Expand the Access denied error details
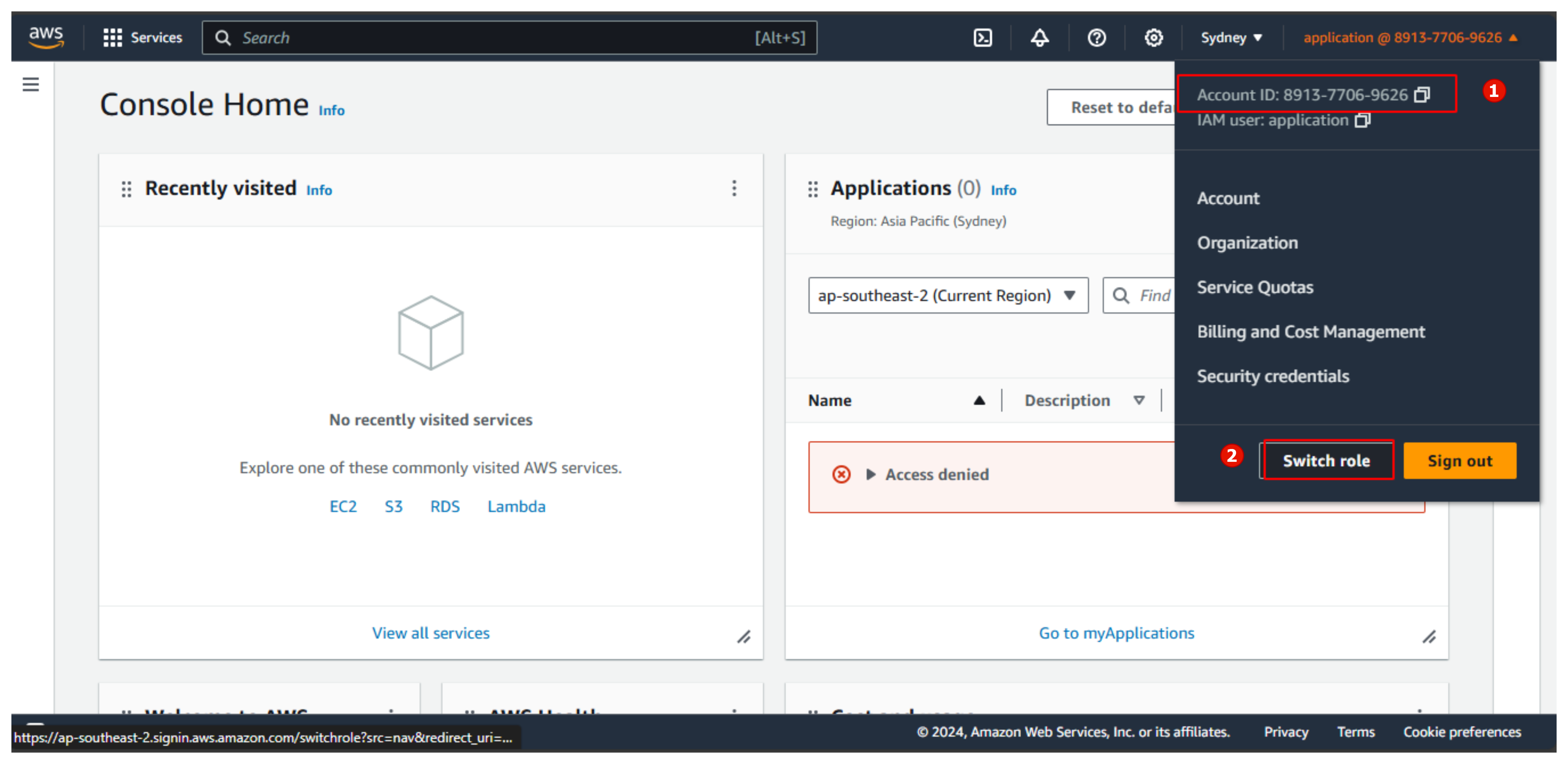 tap(870, 474)
